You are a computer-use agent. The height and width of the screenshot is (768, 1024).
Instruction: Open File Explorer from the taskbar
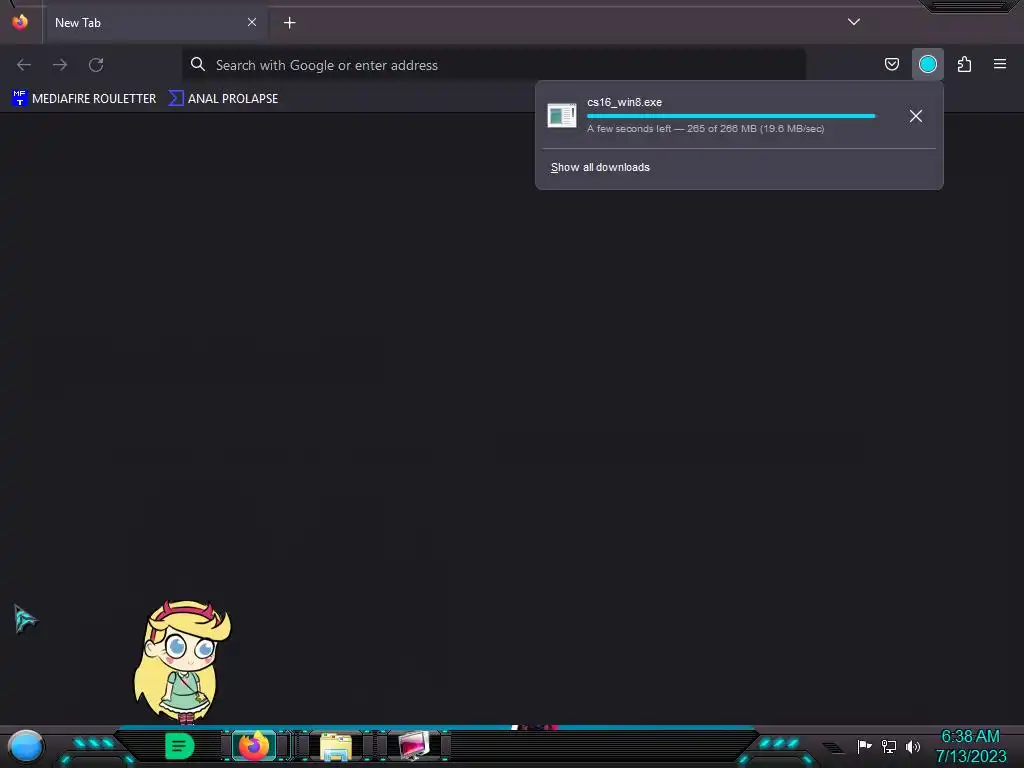[x=336, y=747]
